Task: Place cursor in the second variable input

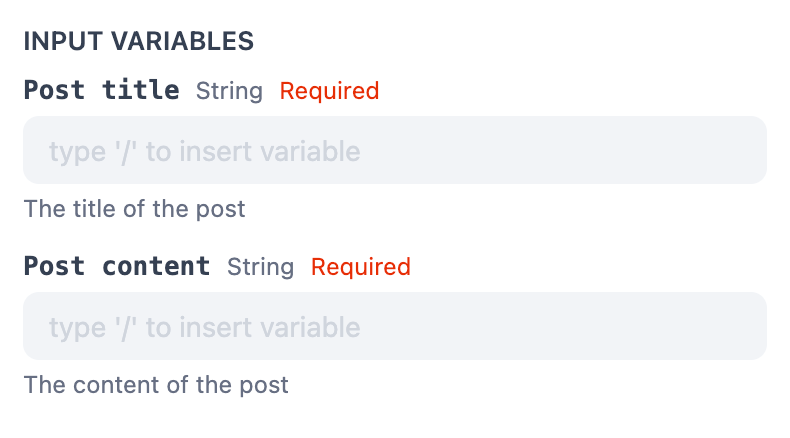Action: pyautogui.click(x=600, y=327)
